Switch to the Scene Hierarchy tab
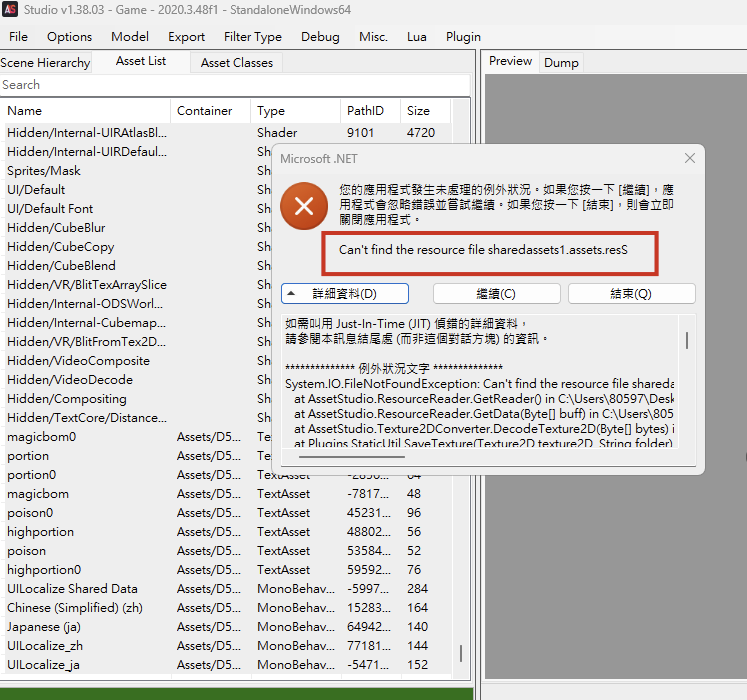This screenshot has width=747, height=700. point(45,63)
